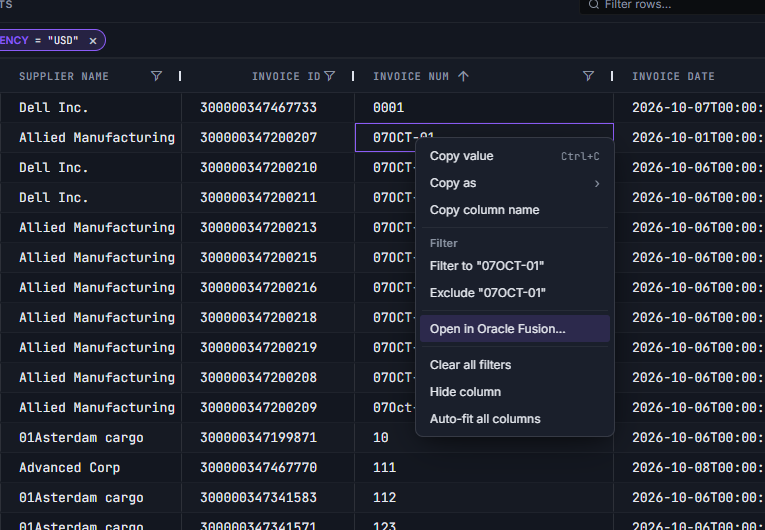The height and width of the screenshot is (530, 765).
Task: Select invoice ID 300000347200213
Action: 268,227
